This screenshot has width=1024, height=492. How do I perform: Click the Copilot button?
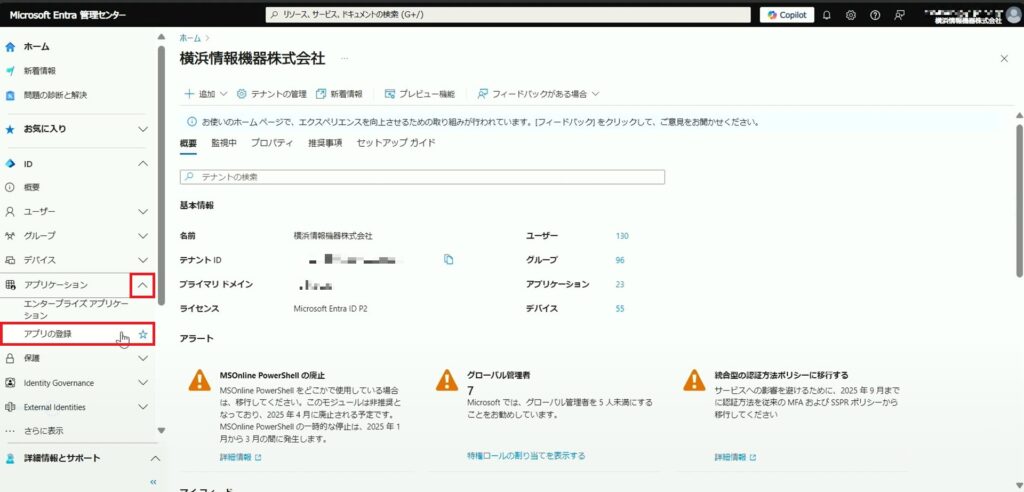787,15
